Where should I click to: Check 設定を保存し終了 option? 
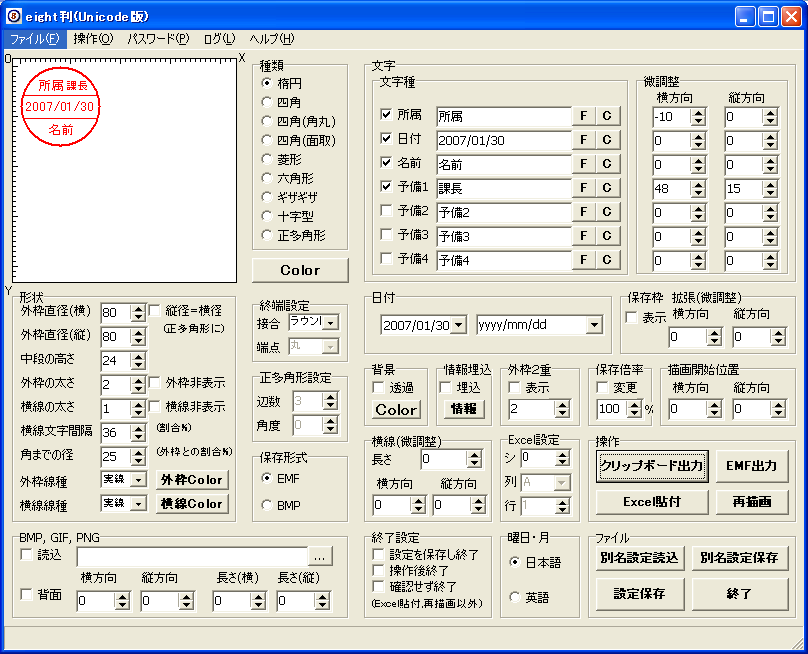(379, 555)
